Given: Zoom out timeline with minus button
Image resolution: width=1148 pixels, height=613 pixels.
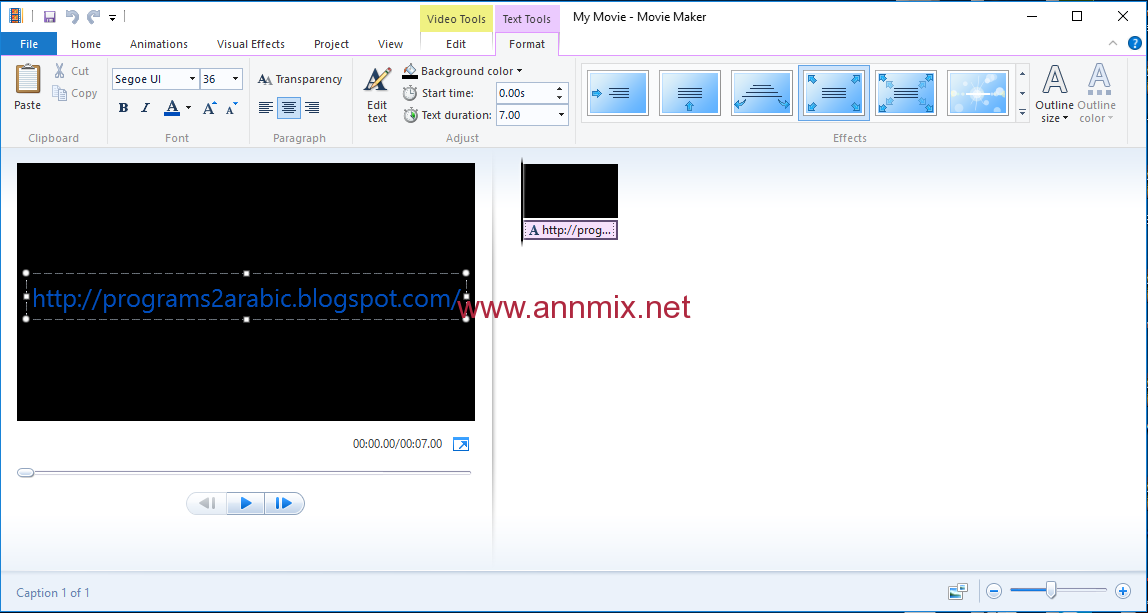Looking at the screenshot, I should [x=994, y=590].
